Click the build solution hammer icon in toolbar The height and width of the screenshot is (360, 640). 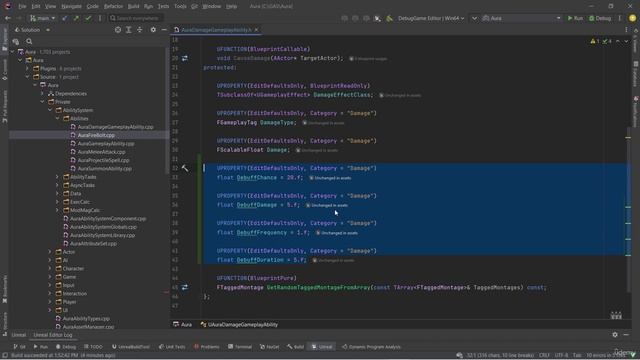tap(390, 18)
